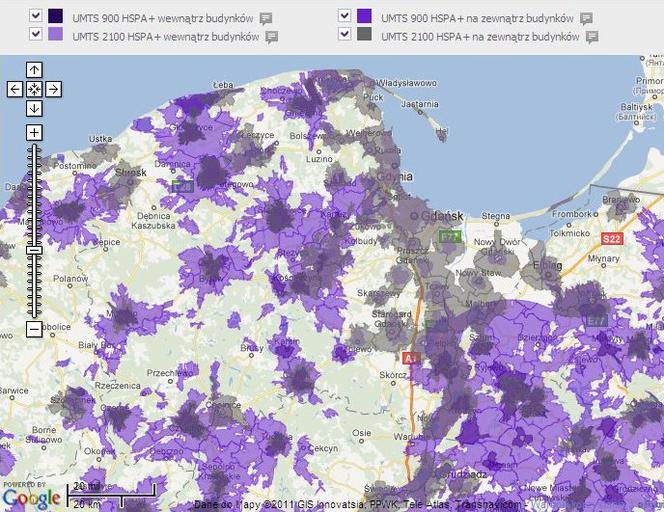Zoom out with the minus button
The height and width of the screenshot is (512, 664).
34,329
